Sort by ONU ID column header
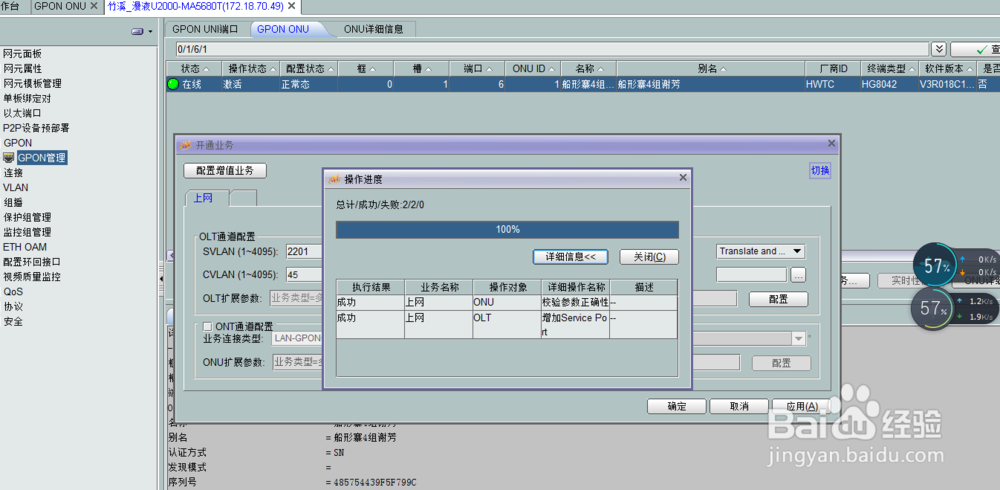Viewport: 1000px width, 490px height. point(533,68)
